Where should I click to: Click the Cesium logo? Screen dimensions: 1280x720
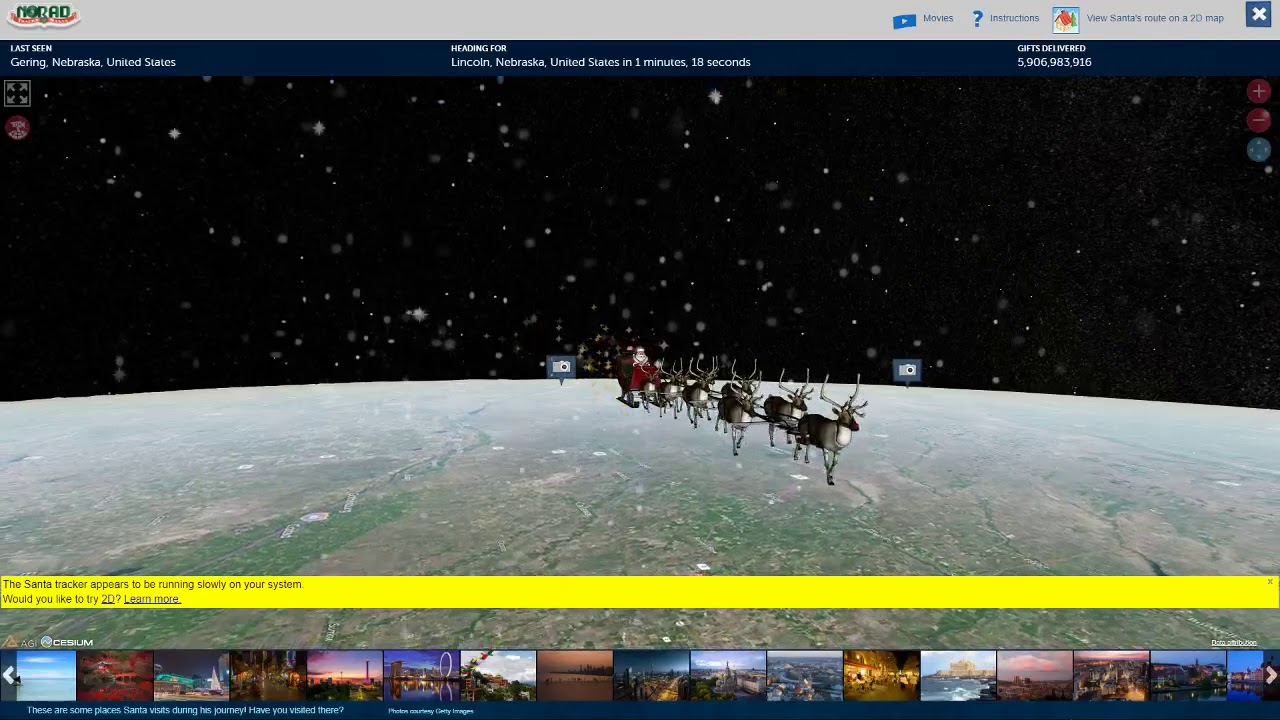[x=67, y=642]
